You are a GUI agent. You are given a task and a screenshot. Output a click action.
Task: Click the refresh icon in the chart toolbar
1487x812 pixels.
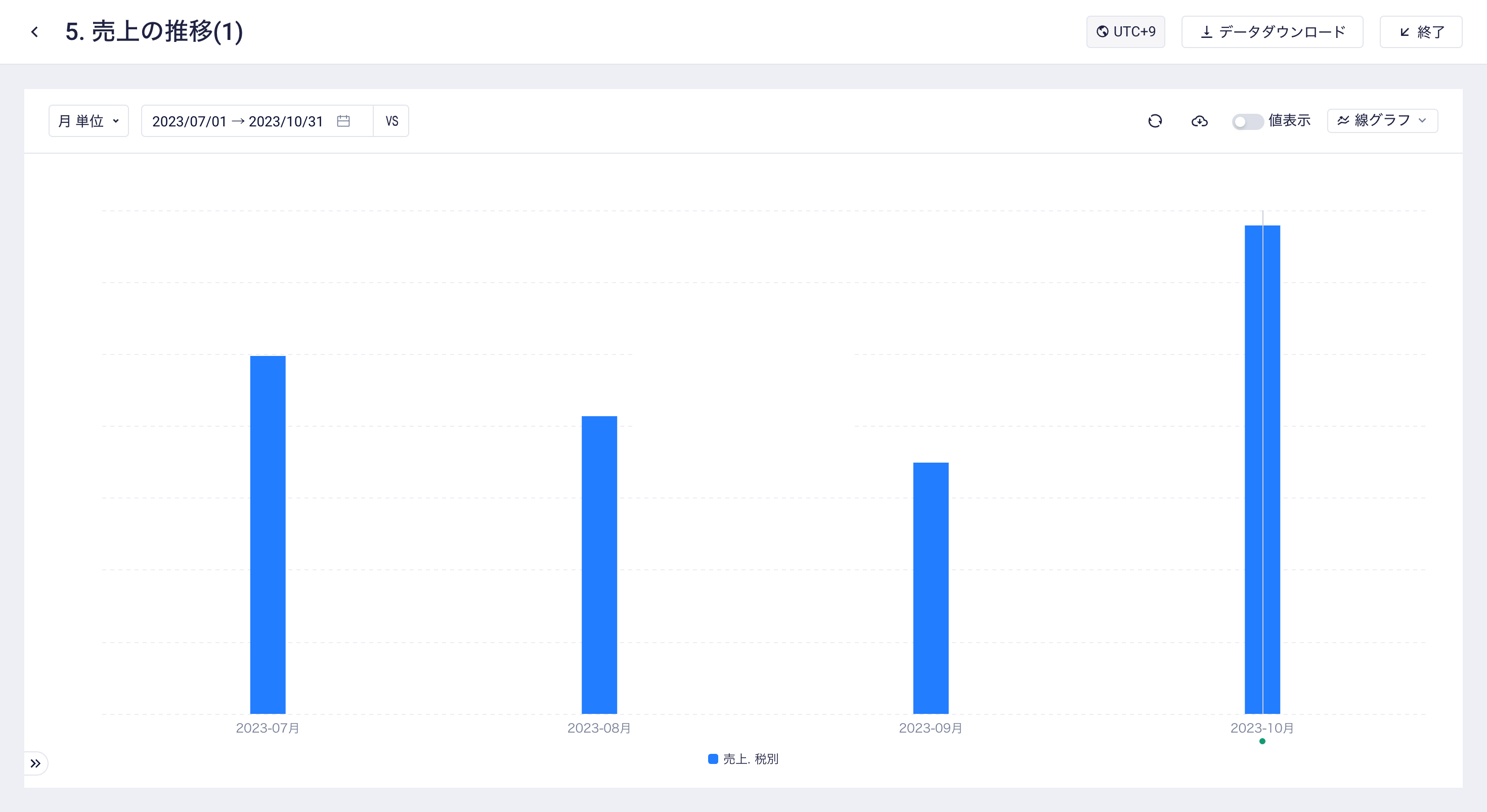(1155, 121)
